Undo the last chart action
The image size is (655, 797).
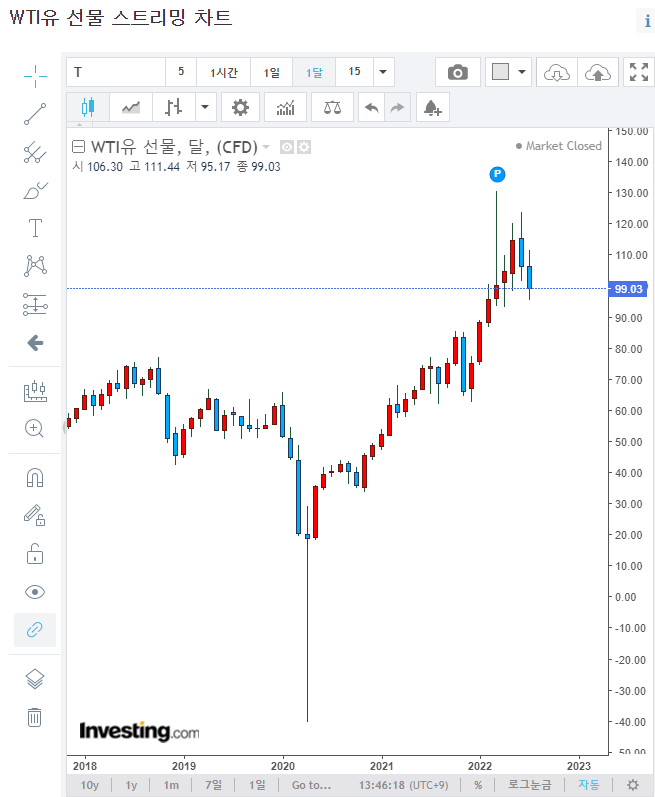tap(371, 107)
